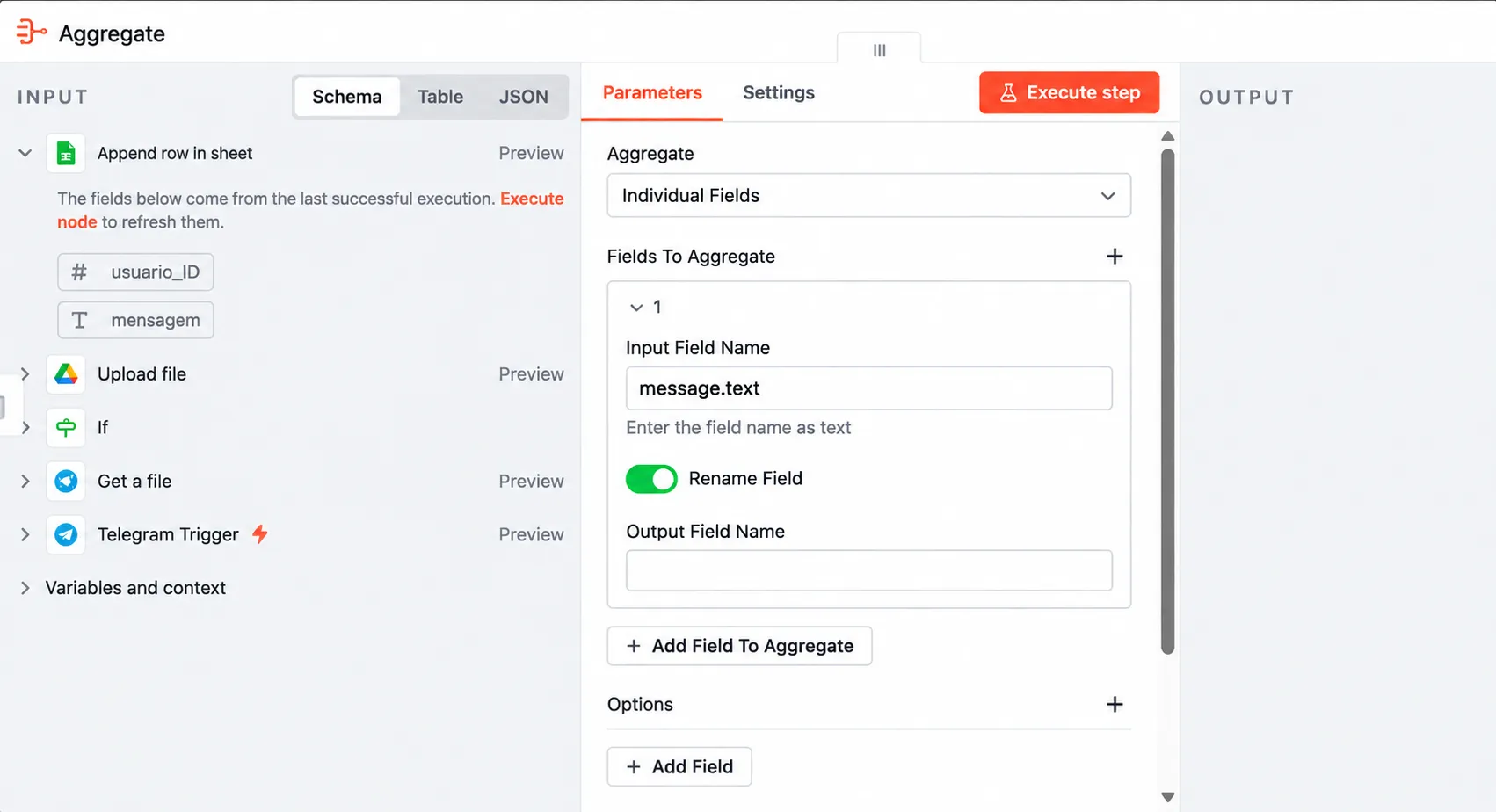Click the Execute step button

coord(1069,92)
